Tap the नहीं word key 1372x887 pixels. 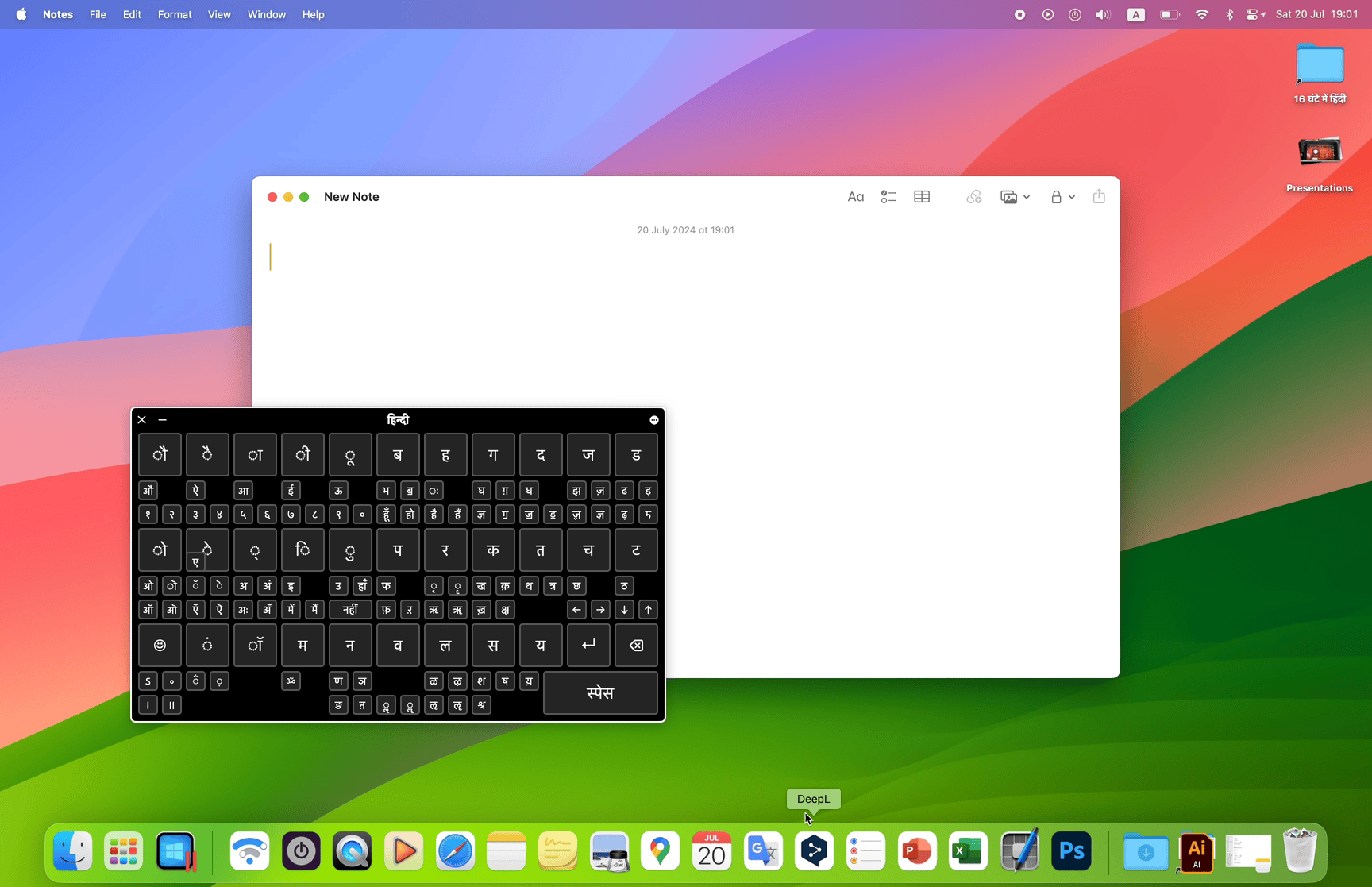[x=350, y=610]
